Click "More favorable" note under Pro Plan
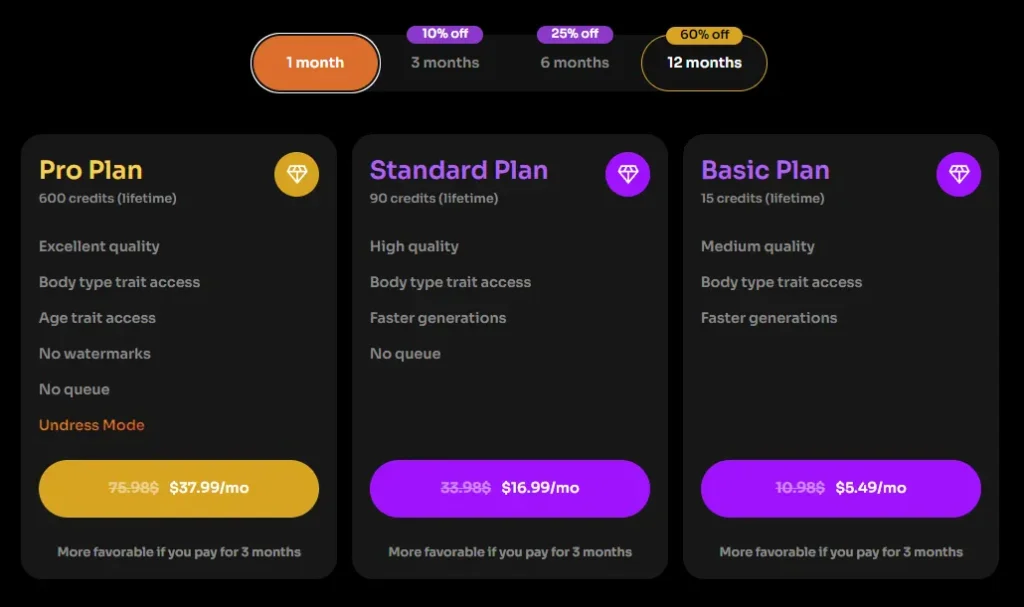 (179, 552)
